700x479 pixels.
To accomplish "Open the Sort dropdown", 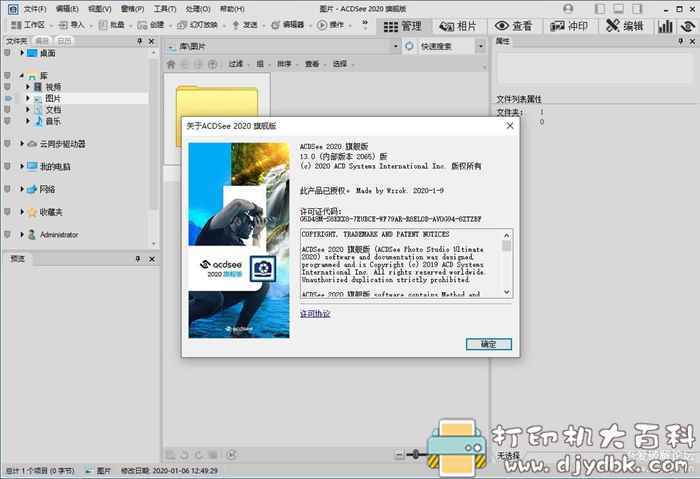I will (x=287, y=64).
